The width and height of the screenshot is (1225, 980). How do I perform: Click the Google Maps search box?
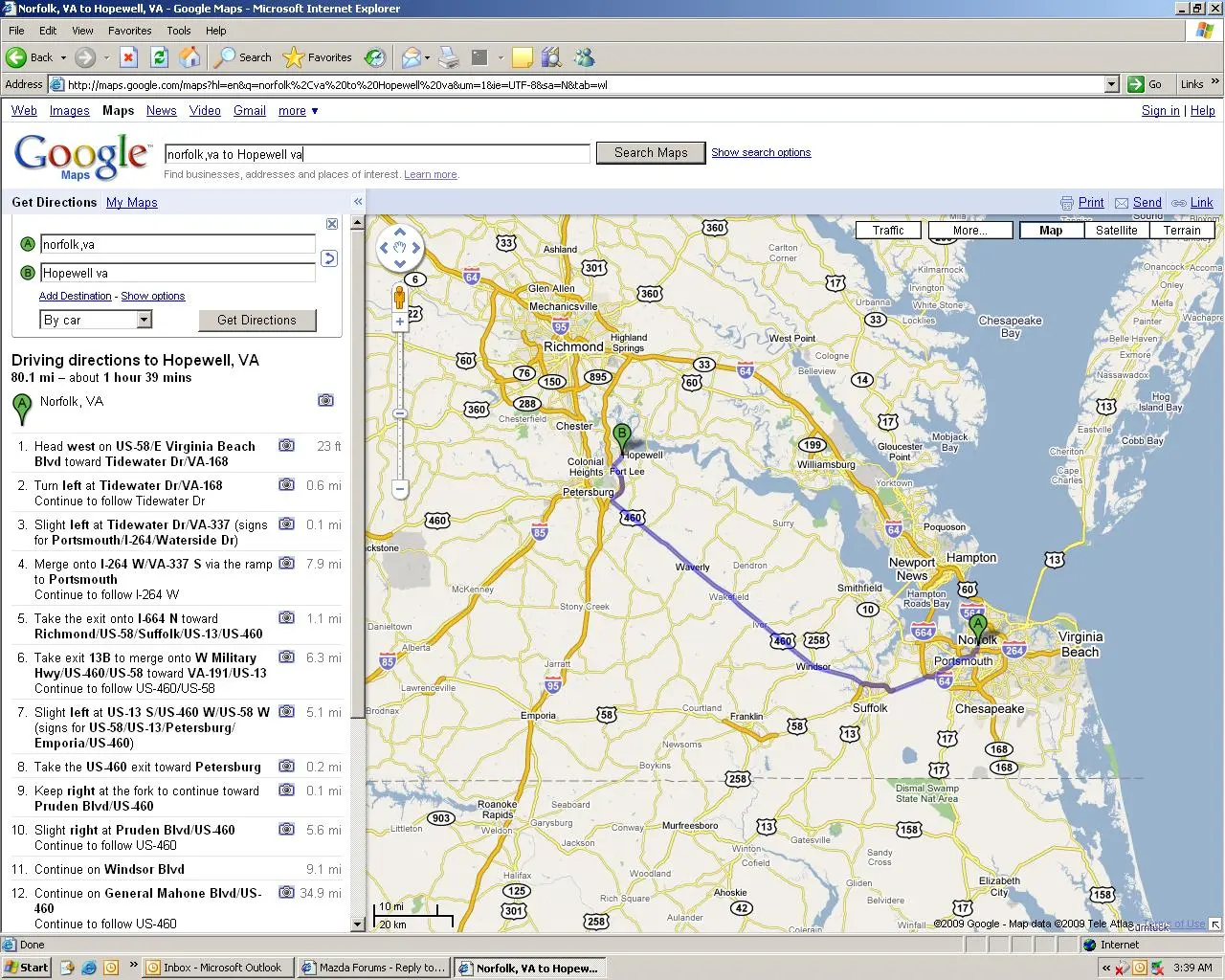[377, 153]
